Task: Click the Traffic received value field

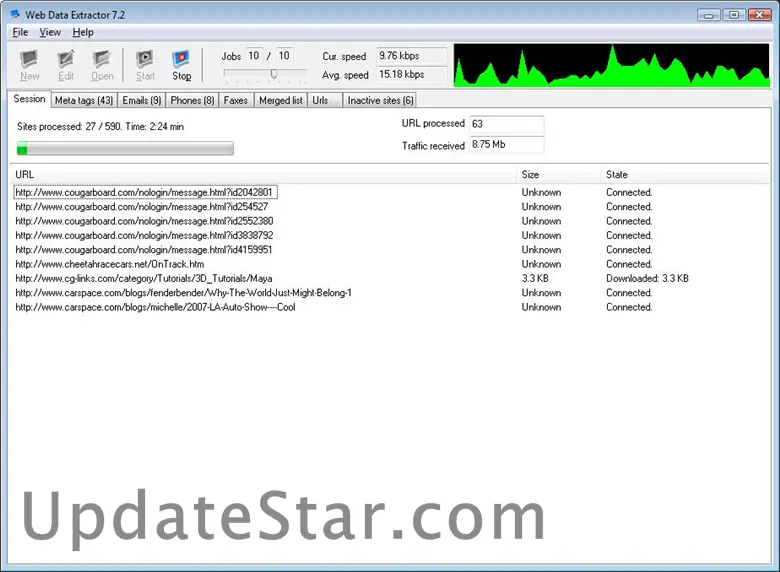Action: [x=506, y=145]
